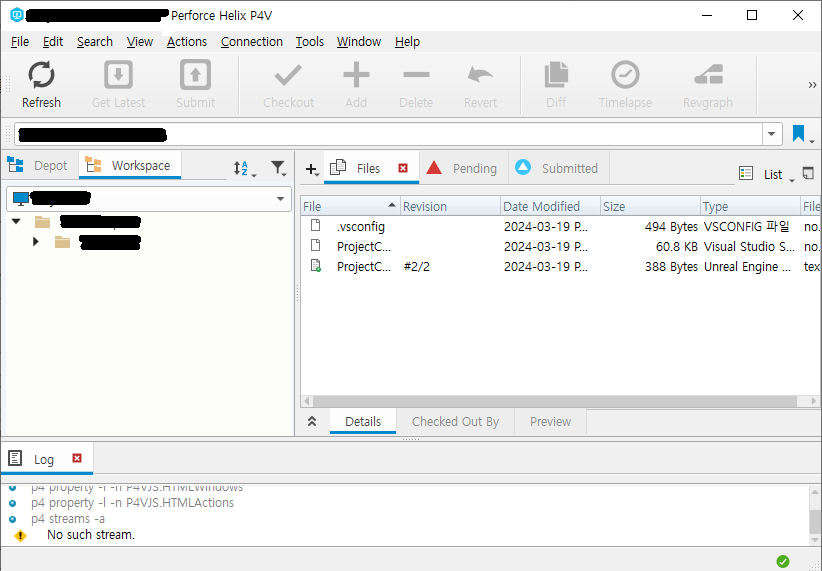Image resolution: width=822 pixels, height=571 pixels.
Task: Switch to the Preview tab
Action: click(x=550, y=422)
